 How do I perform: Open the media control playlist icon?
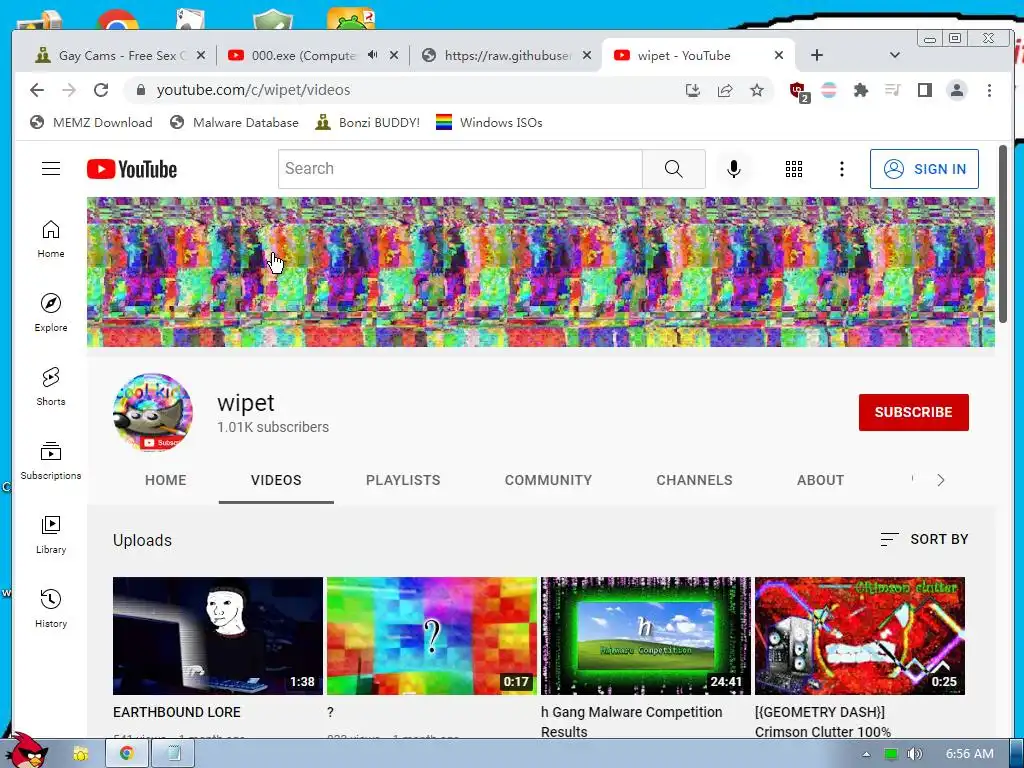click(893, 90)
